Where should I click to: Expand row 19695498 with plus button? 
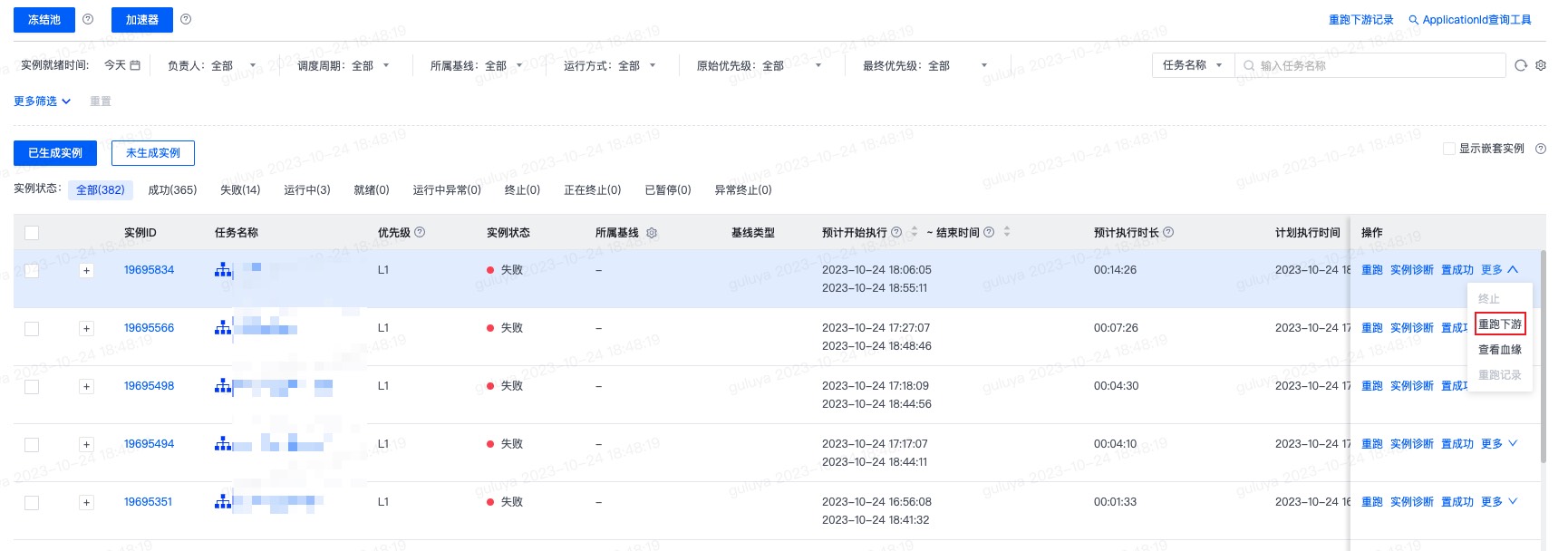(86, 386)
